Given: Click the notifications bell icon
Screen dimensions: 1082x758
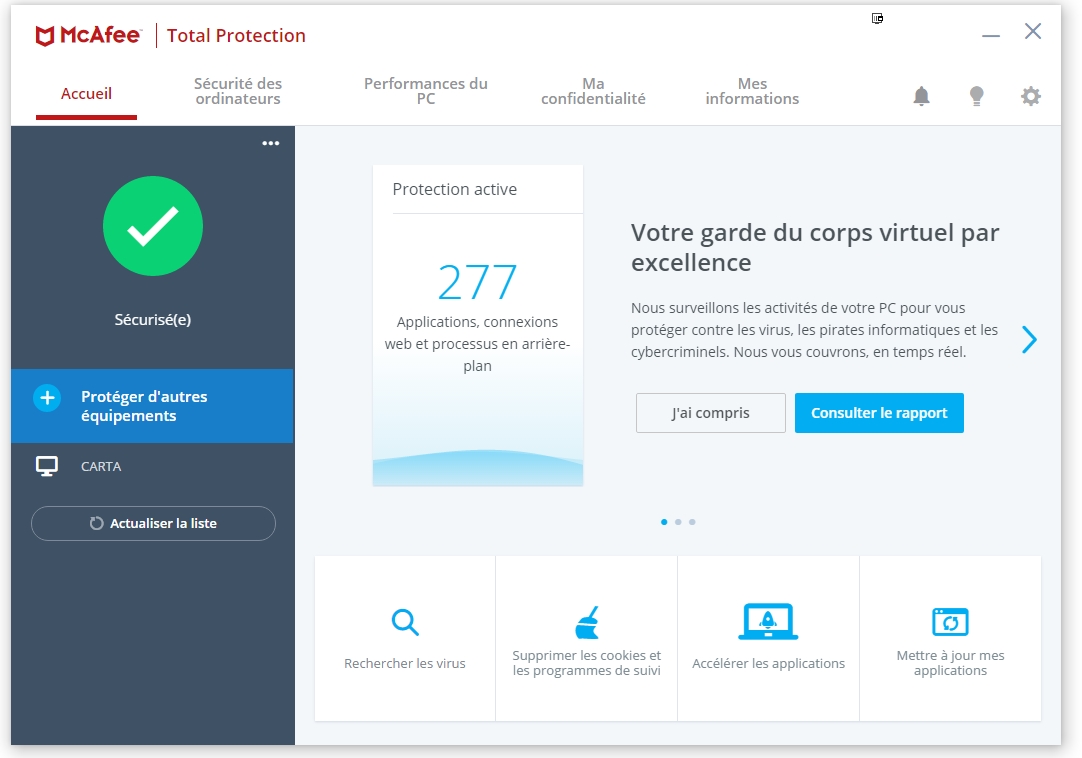Looking at the screenshot, I should [921, 96].
